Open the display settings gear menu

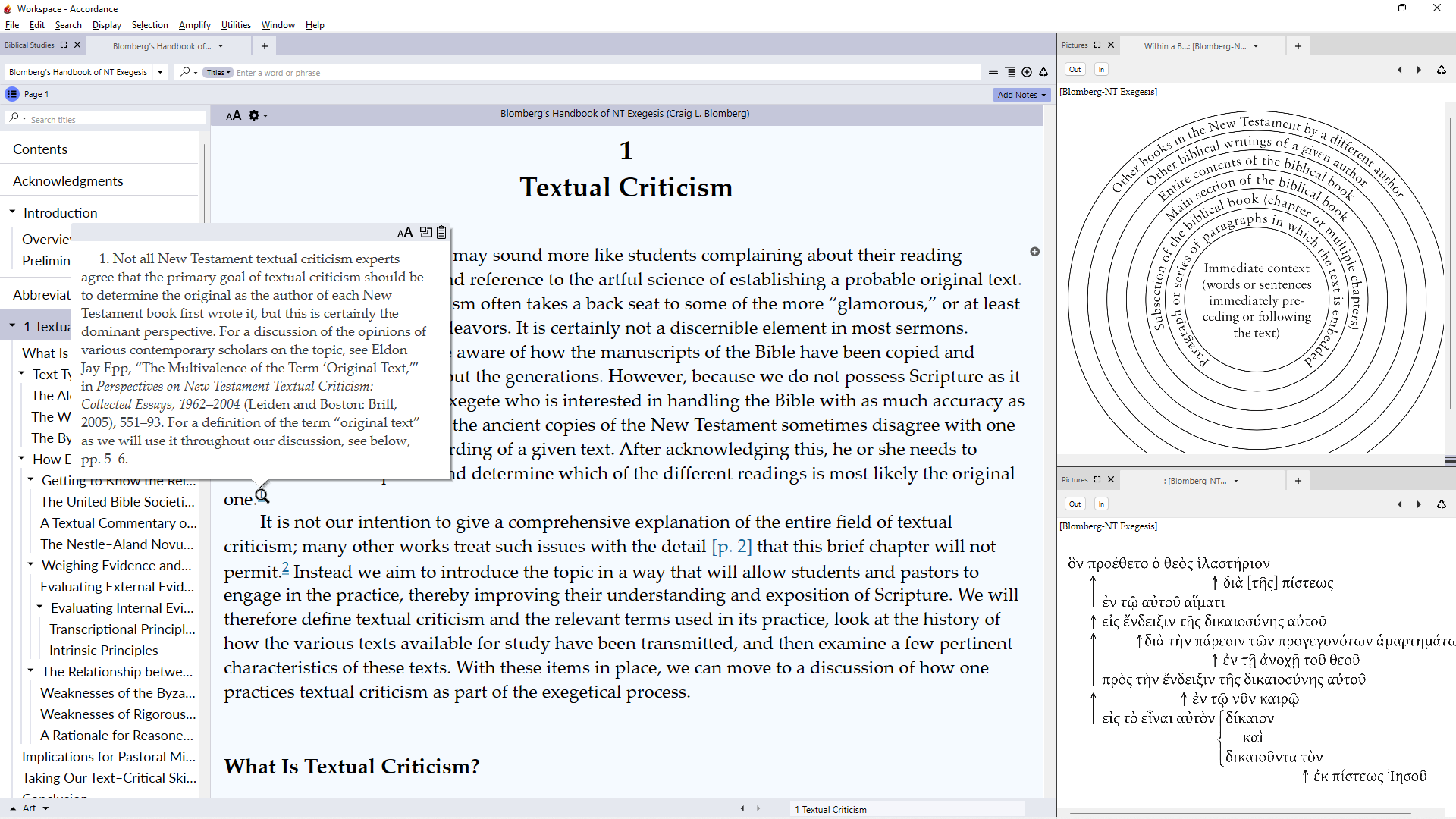tap(254, 115)
